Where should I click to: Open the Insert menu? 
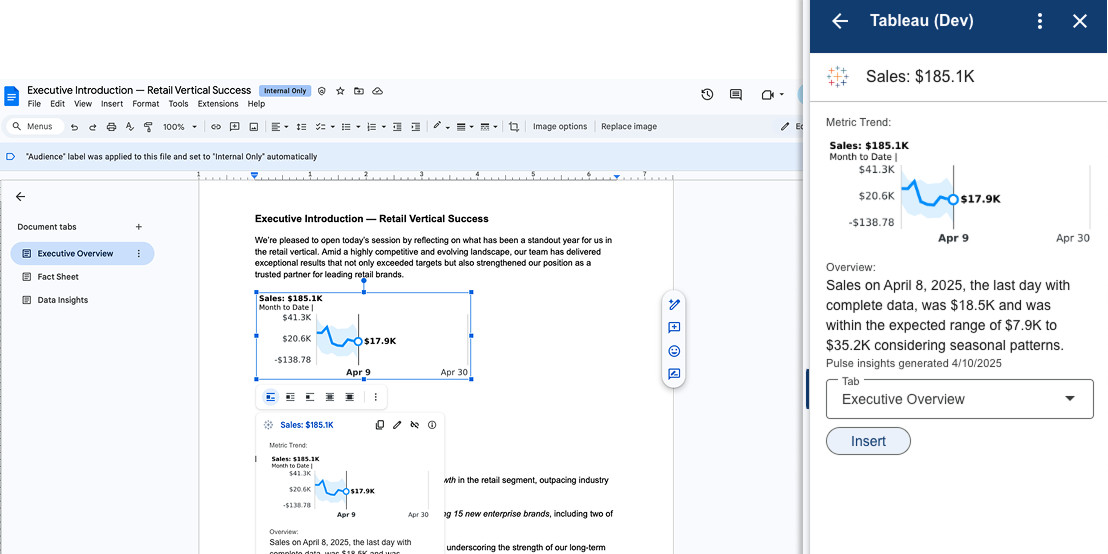click(x=112, y=104)
